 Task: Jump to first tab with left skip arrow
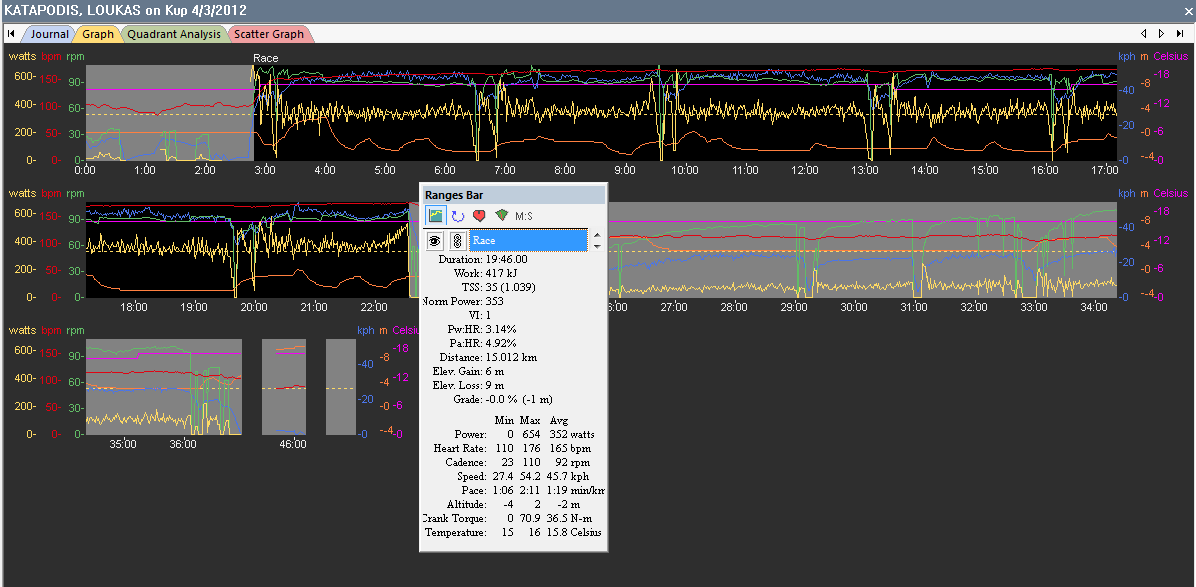[10, 34]
